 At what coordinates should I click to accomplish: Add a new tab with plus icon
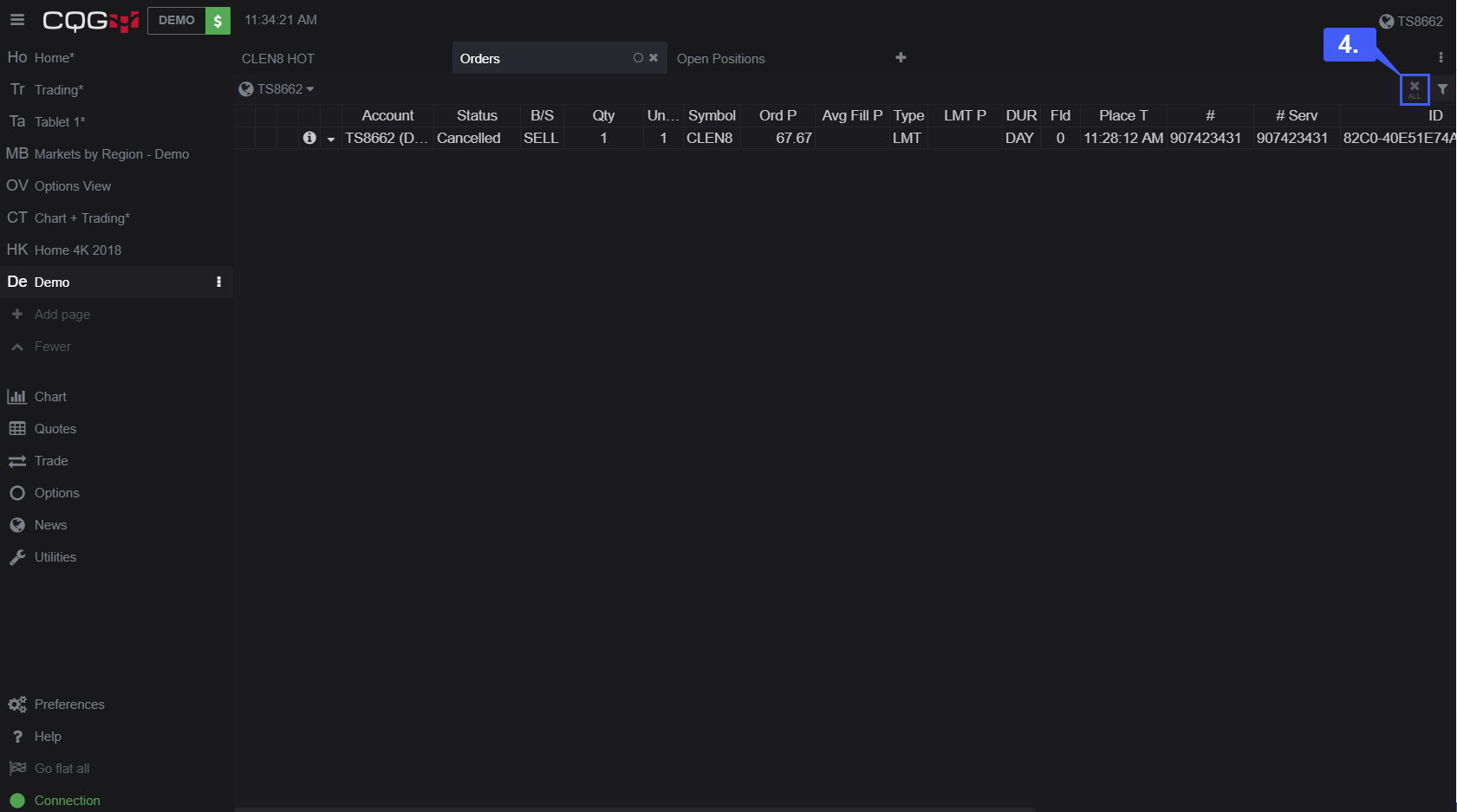(901, 57)
